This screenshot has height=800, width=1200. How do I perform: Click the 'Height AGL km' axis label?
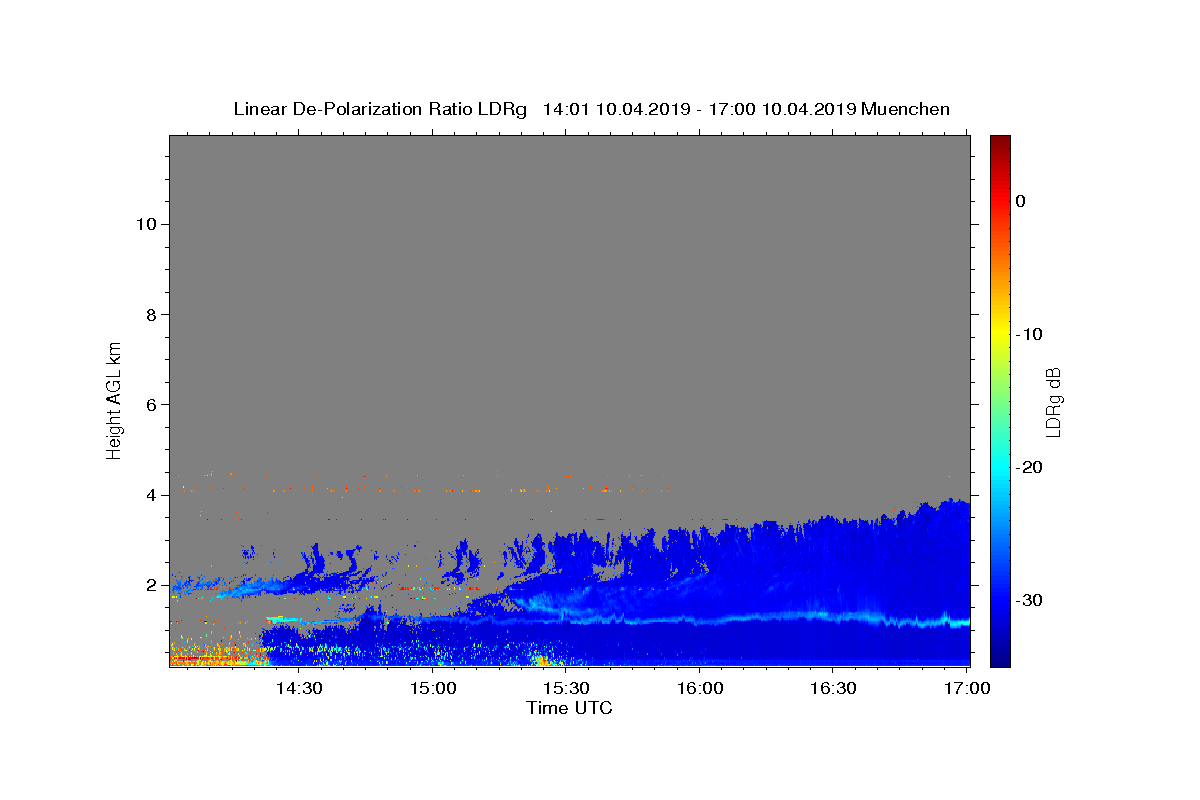pyautogui.click(x=115, y=399)
